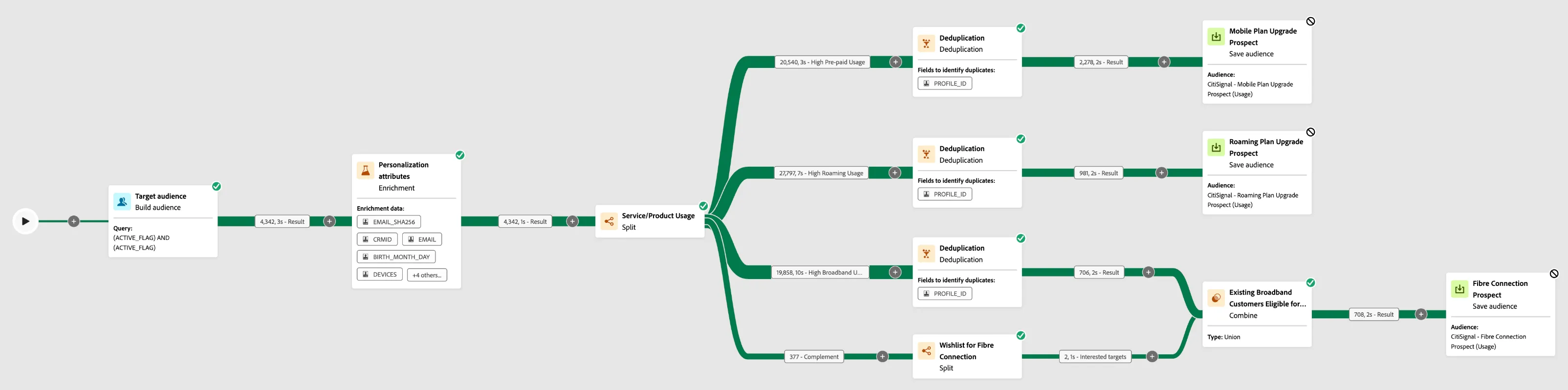Click the workflow start play button
The image size is (1568, 390).
click(25, 221)
